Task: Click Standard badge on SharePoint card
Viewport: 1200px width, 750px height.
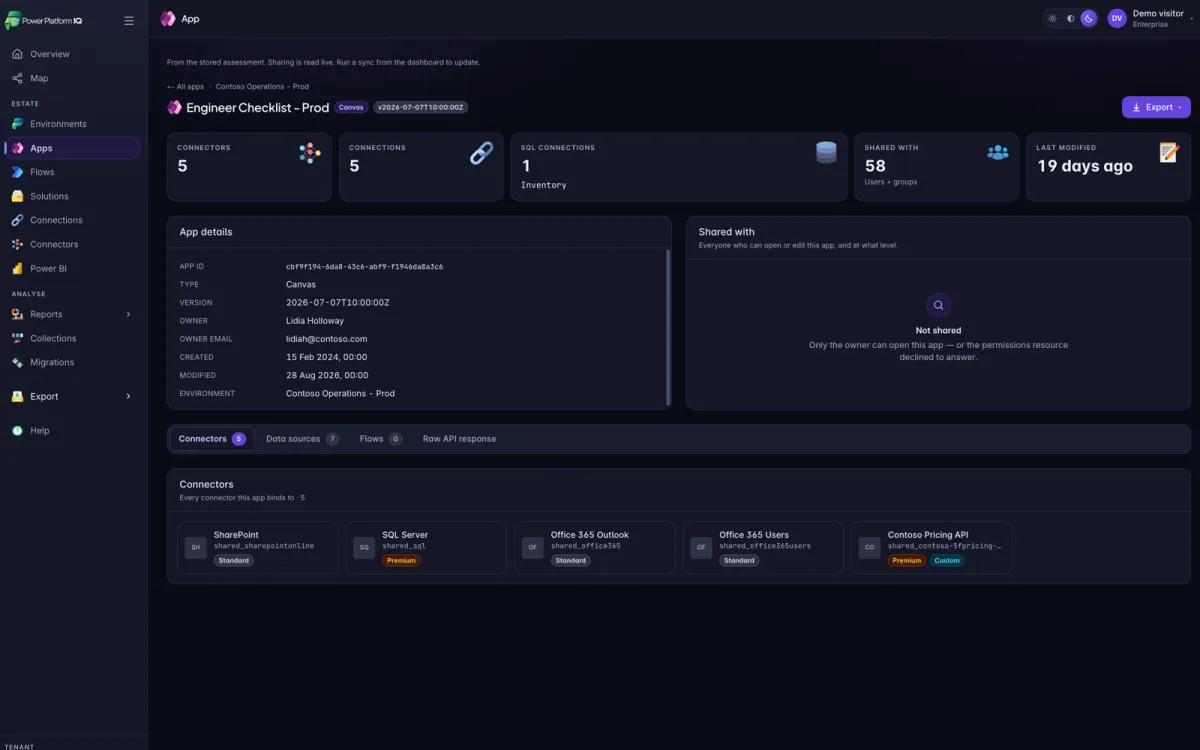Action: point(233,561)
